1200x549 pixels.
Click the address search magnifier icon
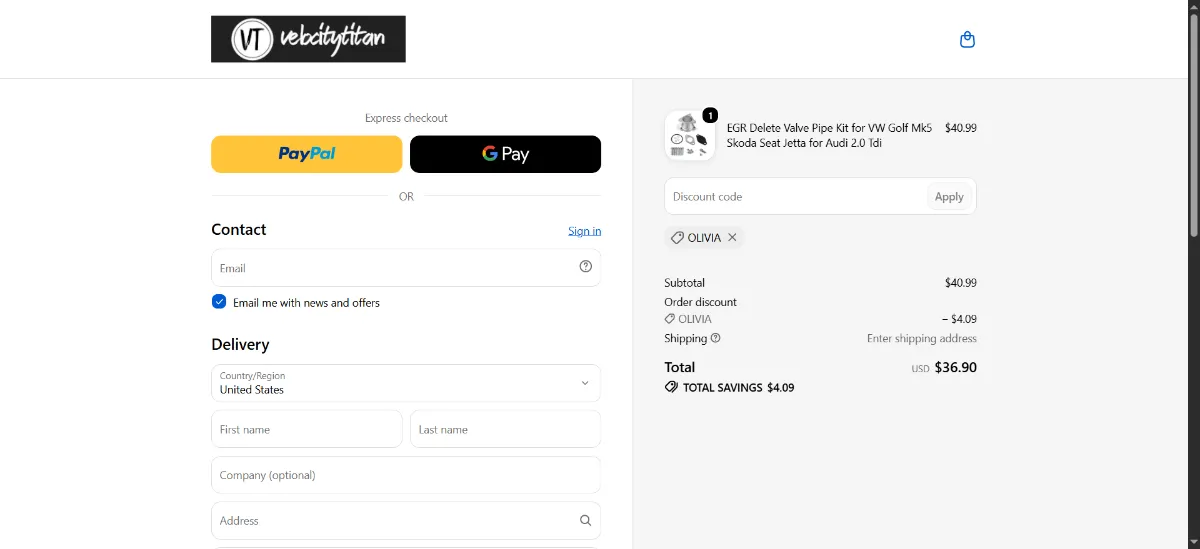pos(586,520)
